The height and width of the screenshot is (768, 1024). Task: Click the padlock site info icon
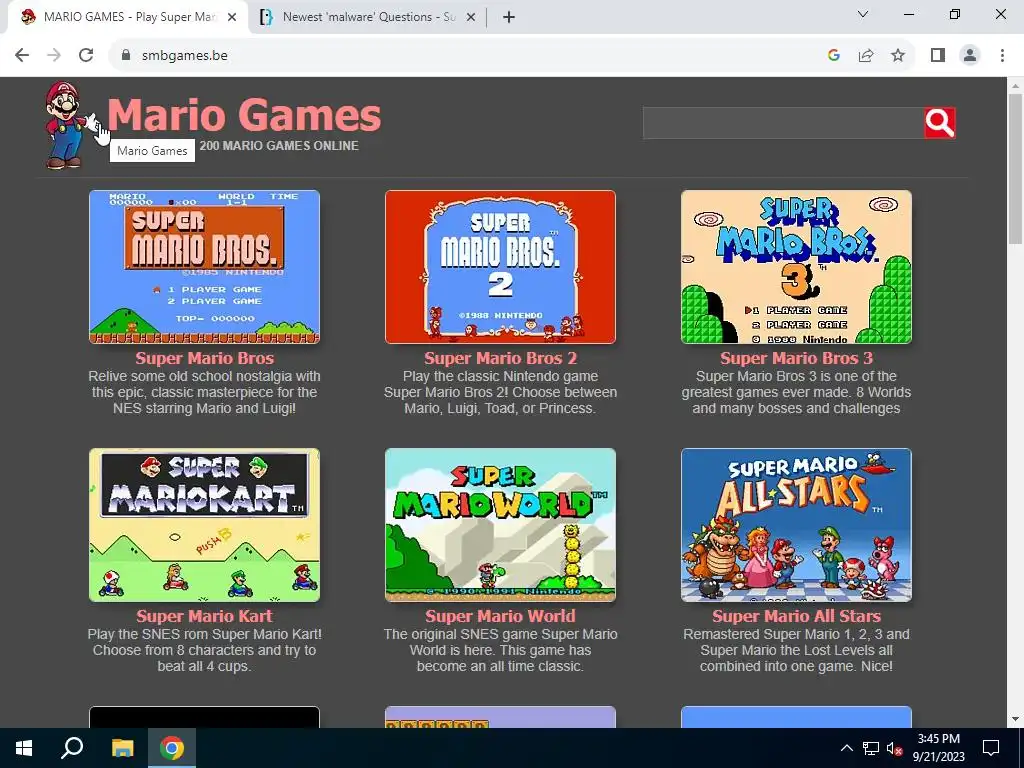126,56
